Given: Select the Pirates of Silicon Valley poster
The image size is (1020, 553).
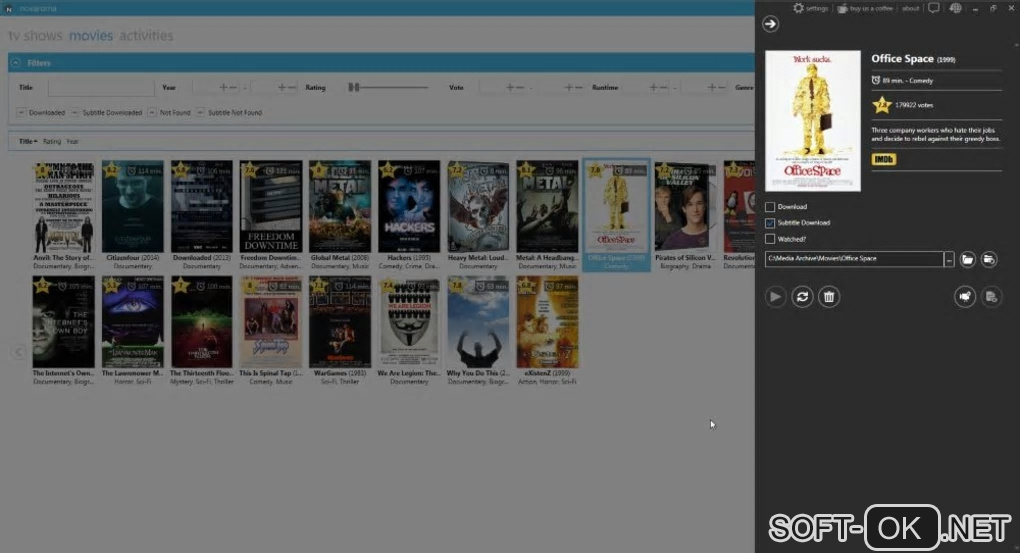Looking at the screenshot, I should tap(685, 207).
